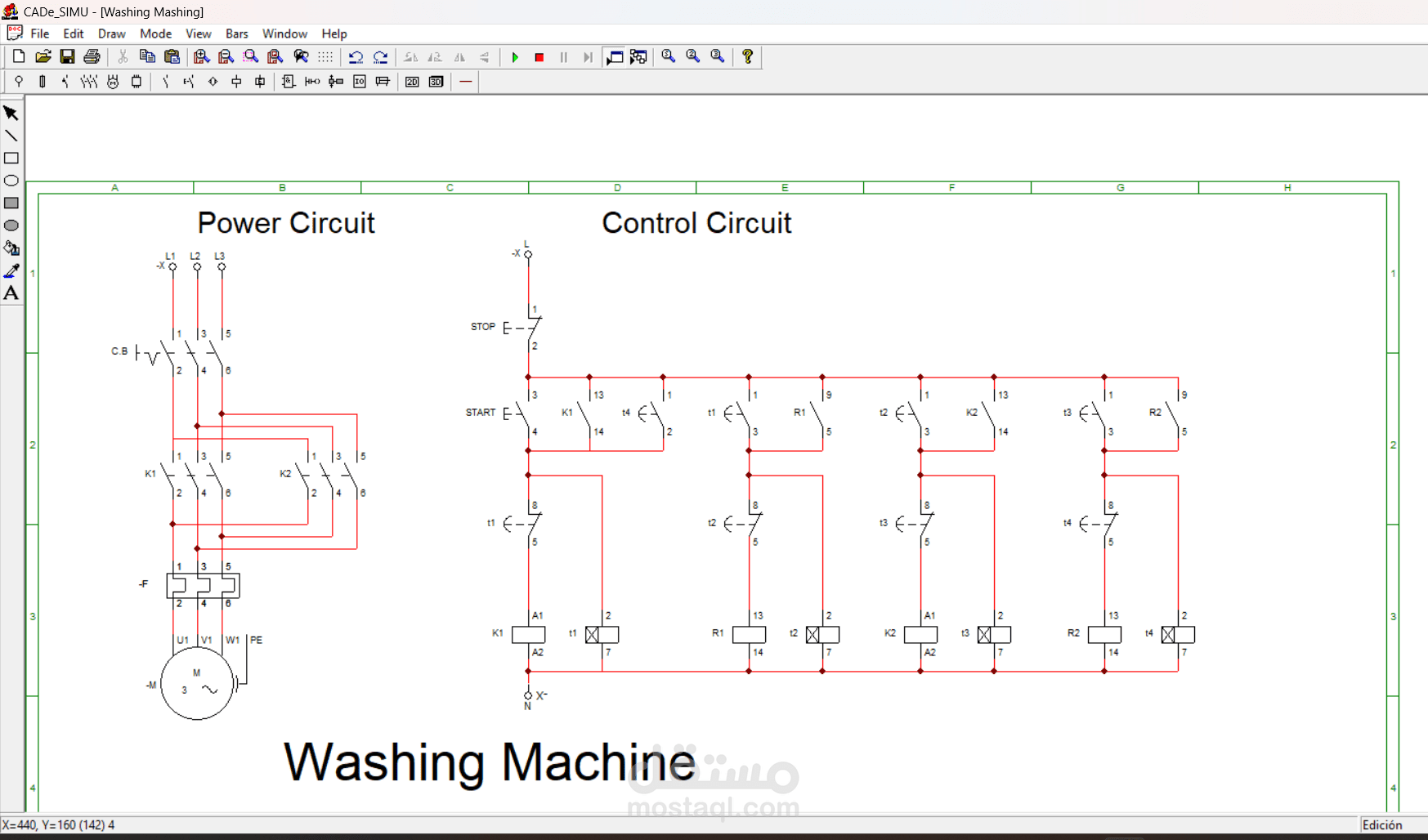Open the motors component bar icon

(113, 82)
